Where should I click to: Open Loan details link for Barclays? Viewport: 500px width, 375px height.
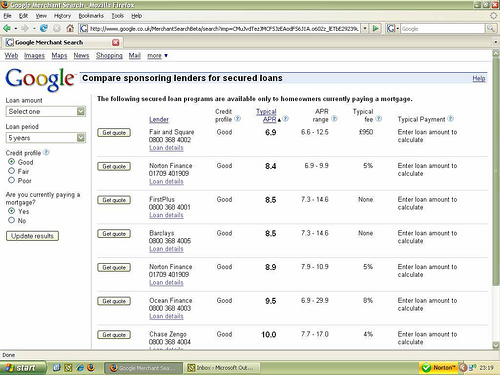[x=166, y=249]
